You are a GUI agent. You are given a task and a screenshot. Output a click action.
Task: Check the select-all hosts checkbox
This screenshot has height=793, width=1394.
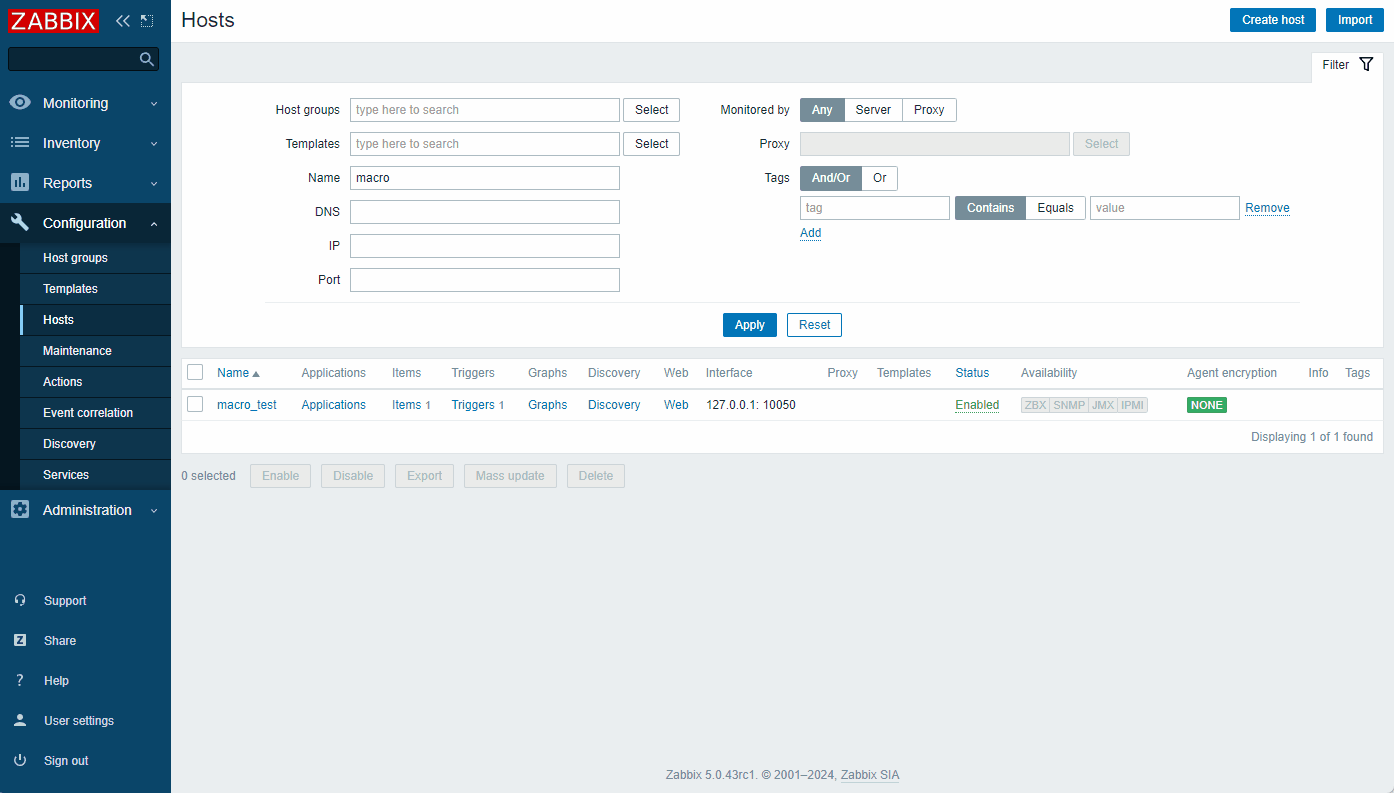pos(195,373)
